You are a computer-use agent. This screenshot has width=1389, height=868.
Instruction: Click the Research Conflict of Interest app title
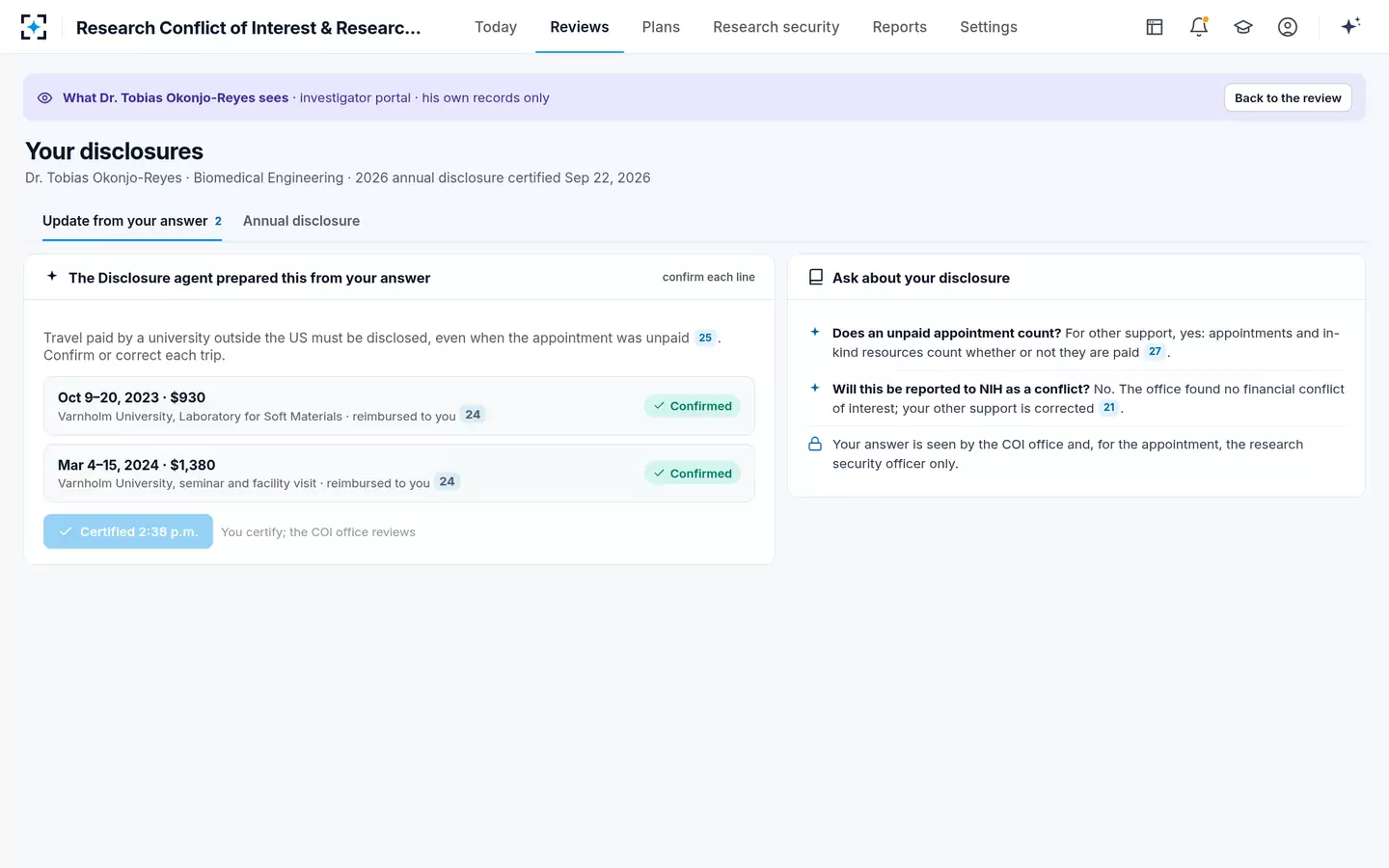point(249,27)
